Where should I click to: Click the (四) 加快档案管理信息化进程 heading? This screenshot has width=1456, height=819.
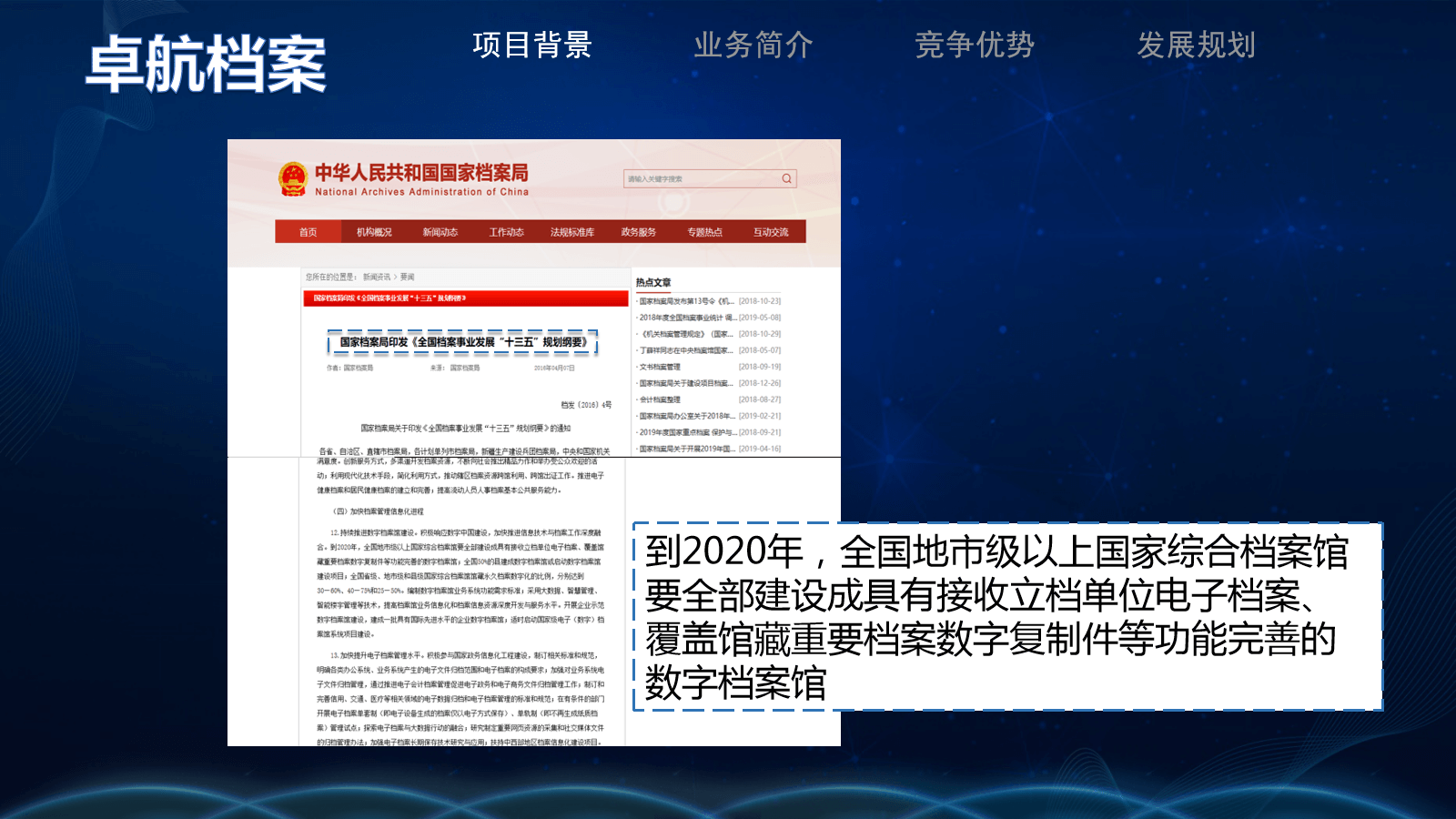(378, 511)
